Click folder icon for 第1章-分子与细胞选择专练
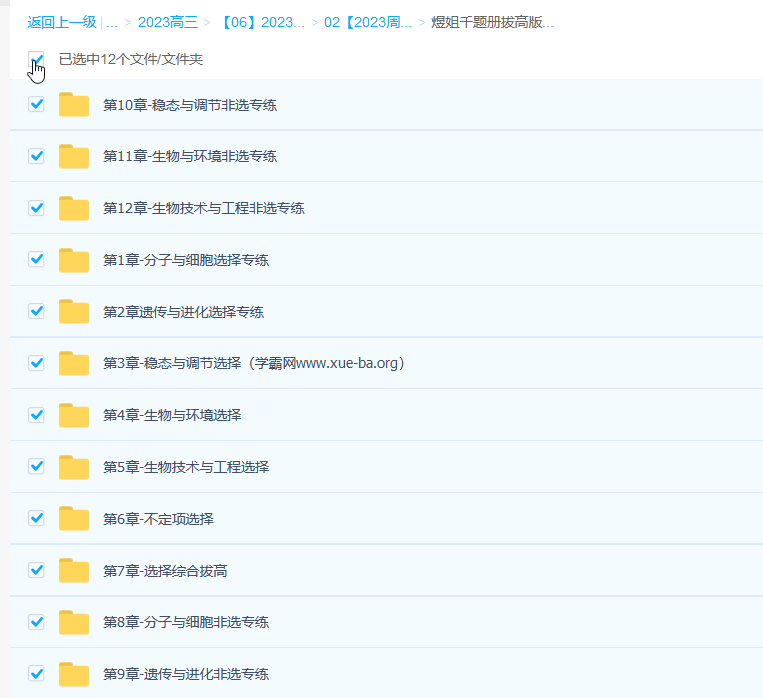This screenshot has height=698, width=763. [74, 260]
